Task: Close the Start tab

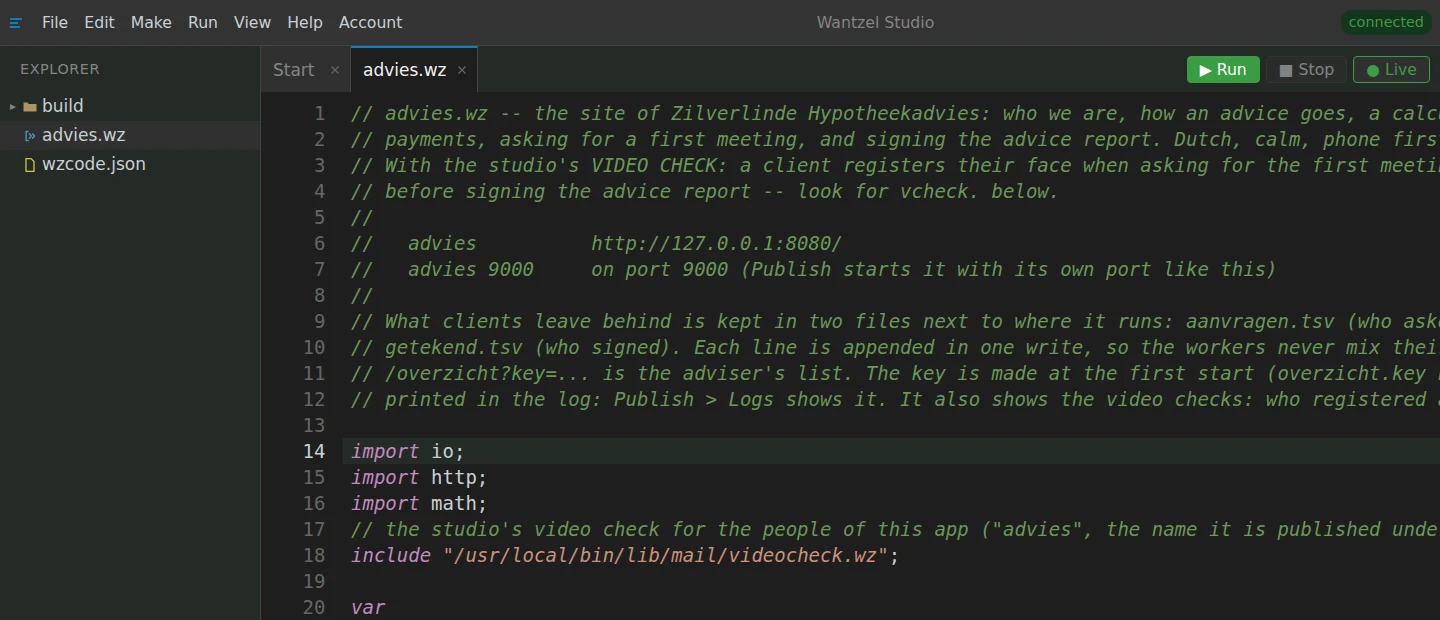Action: (335, 70)
